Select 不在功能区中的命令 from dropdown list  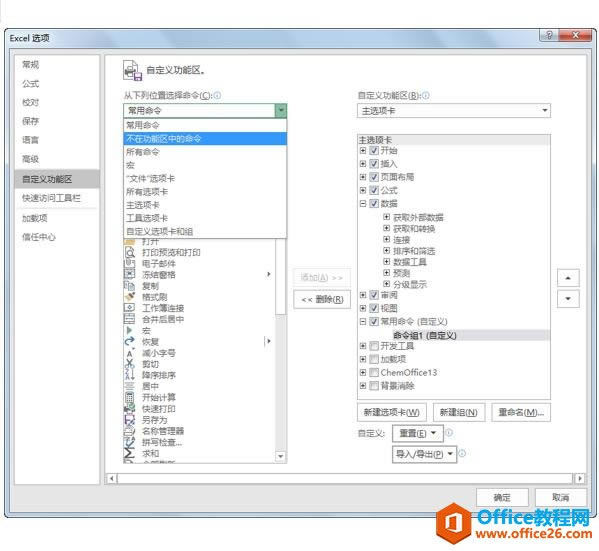205,139
